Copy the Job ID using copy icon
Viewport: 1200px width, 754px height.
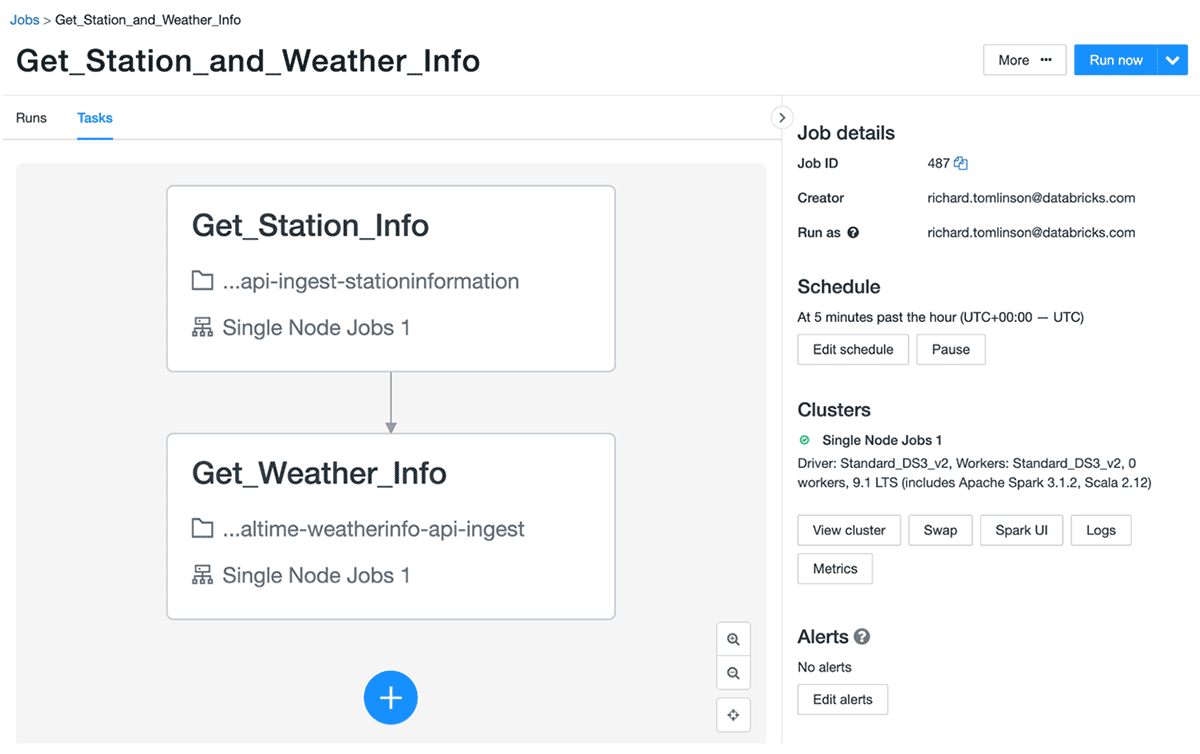pos(961,163)
